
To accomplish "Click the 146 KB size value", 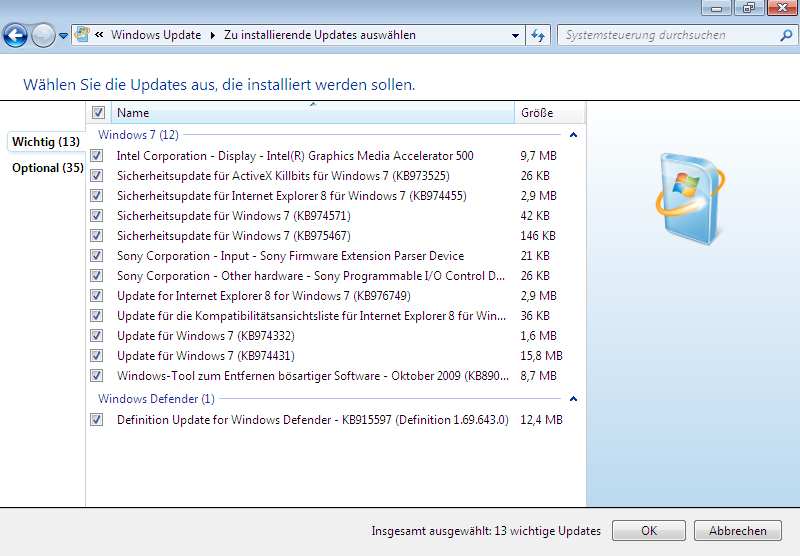I will pyautogui.click(x=538, y=236).
